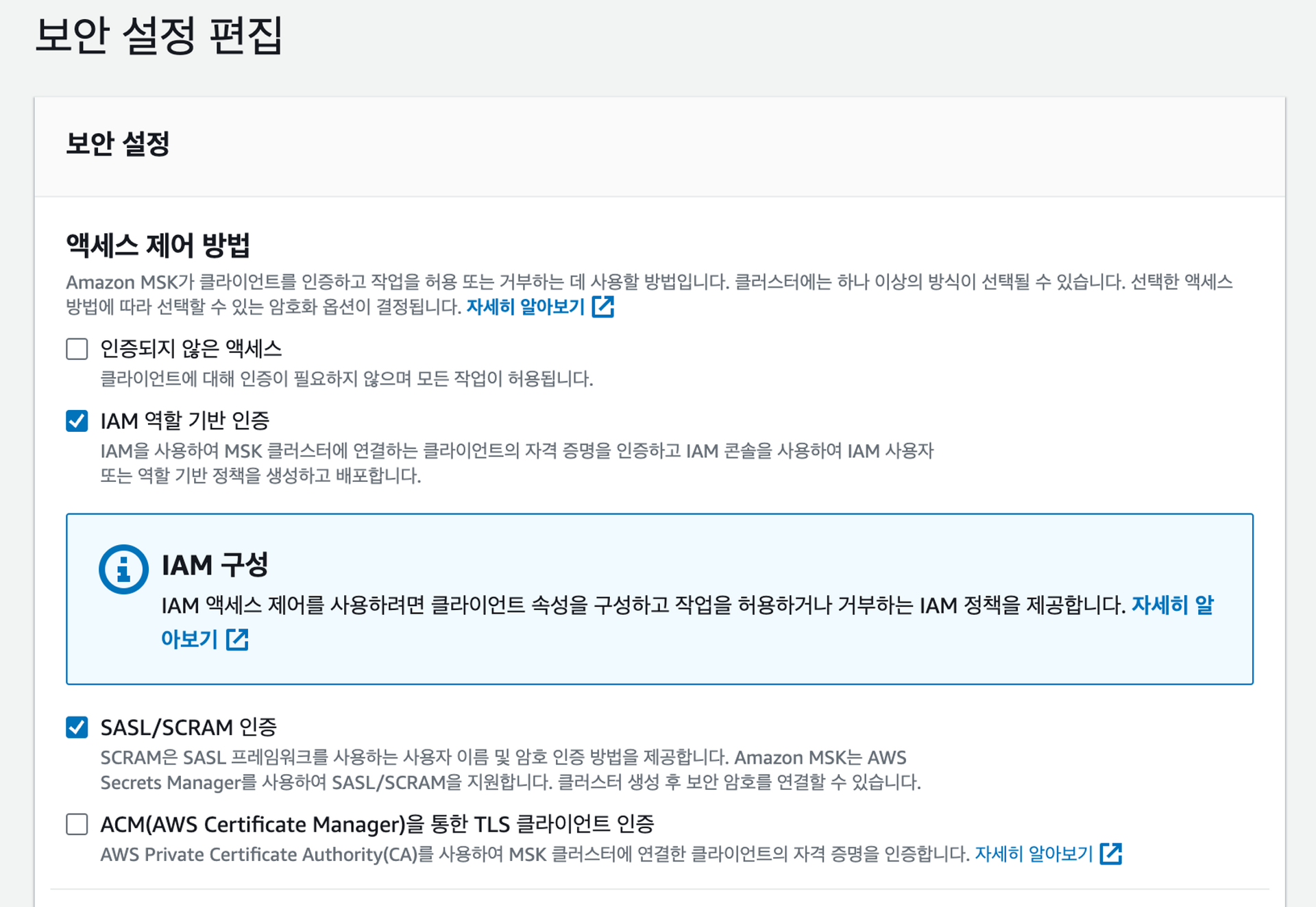Click the 보안 설정 panel header
1316x907 pixels.
coord(118,144)
